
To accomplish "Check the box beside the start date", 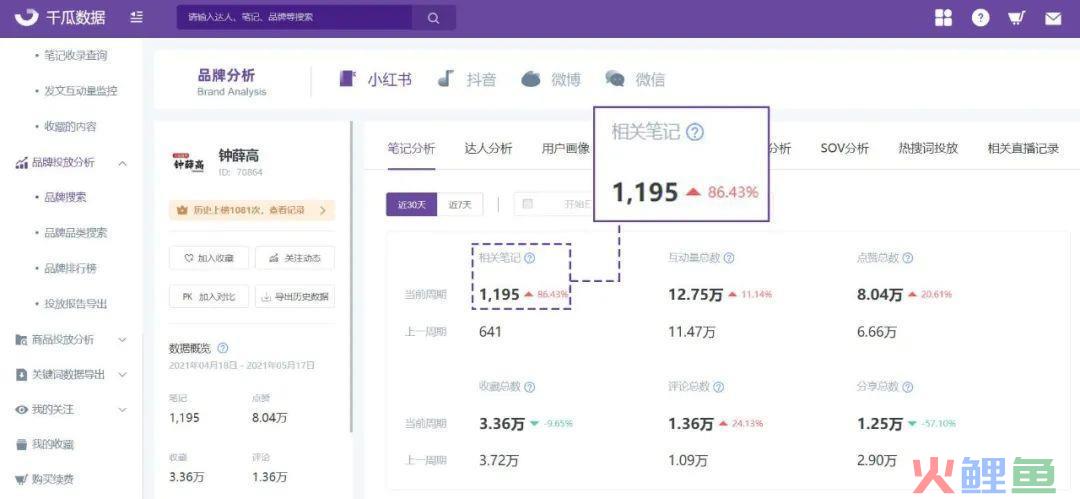I will 528,204.
